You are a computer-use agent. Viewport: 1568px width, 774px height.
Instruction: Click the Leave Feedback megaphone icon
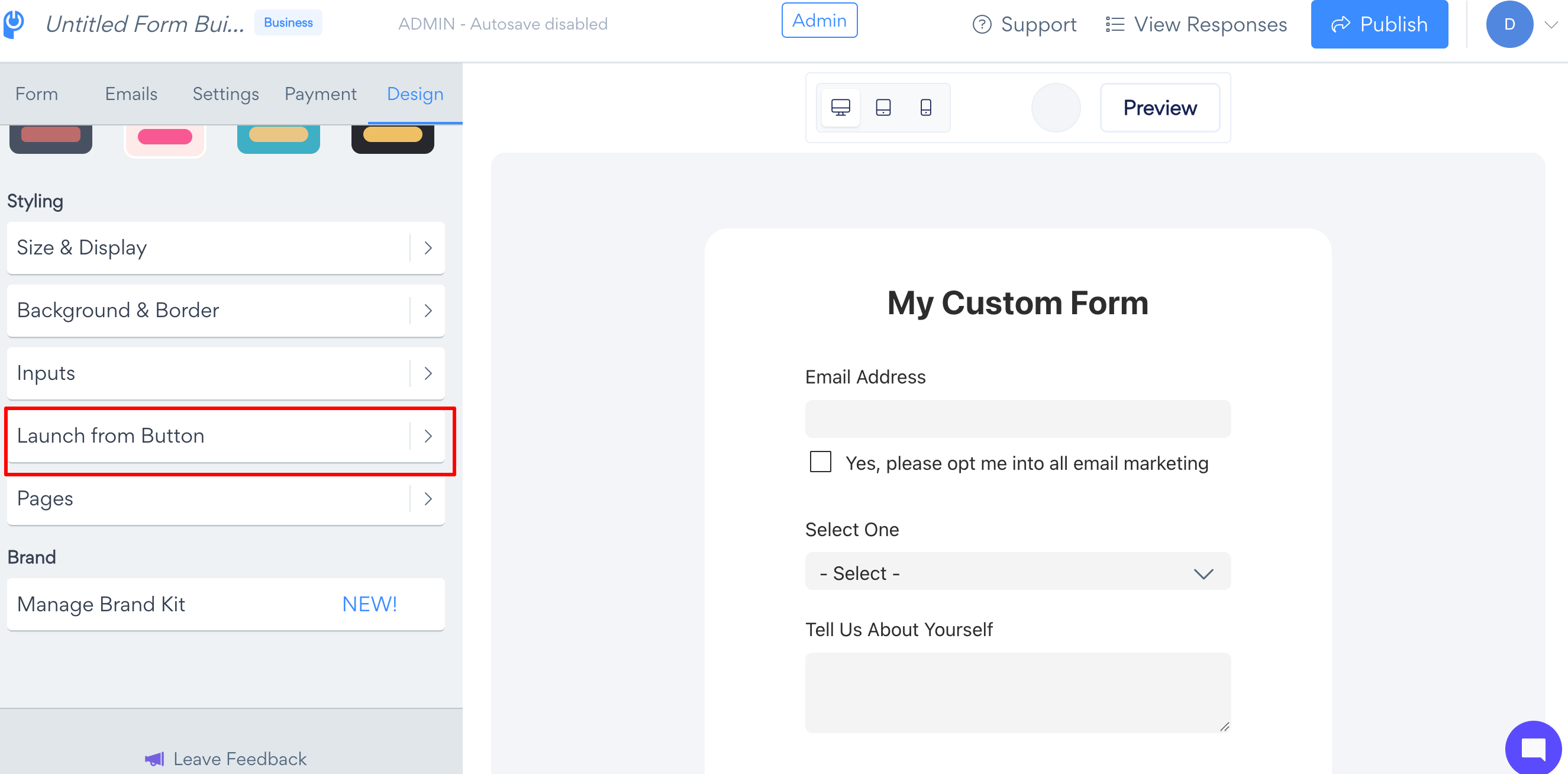click(x=154, y=759)
